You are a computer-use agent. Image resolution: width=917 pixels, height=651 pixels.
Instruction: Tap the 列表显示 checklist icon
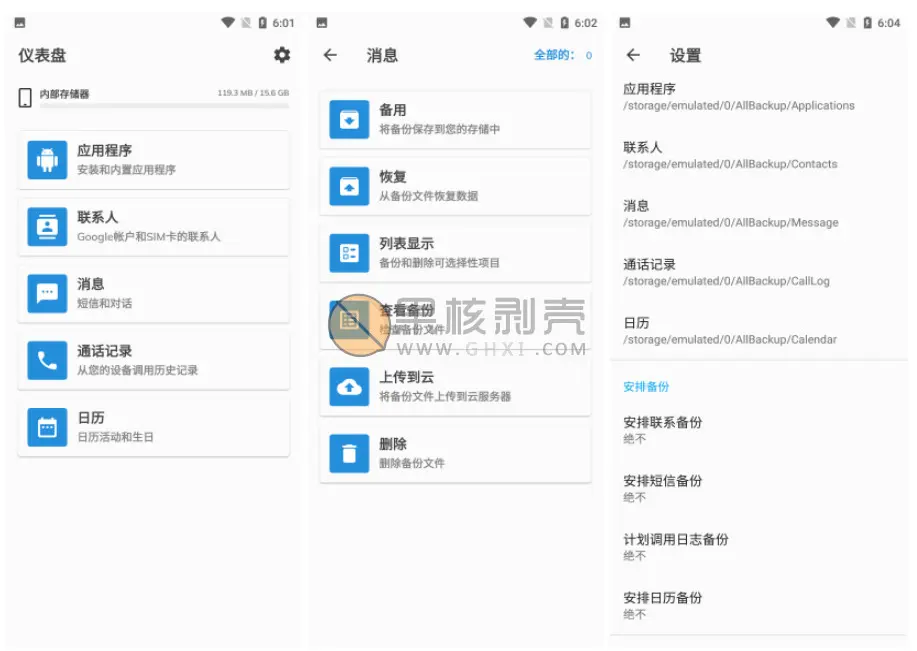(349, 253)
